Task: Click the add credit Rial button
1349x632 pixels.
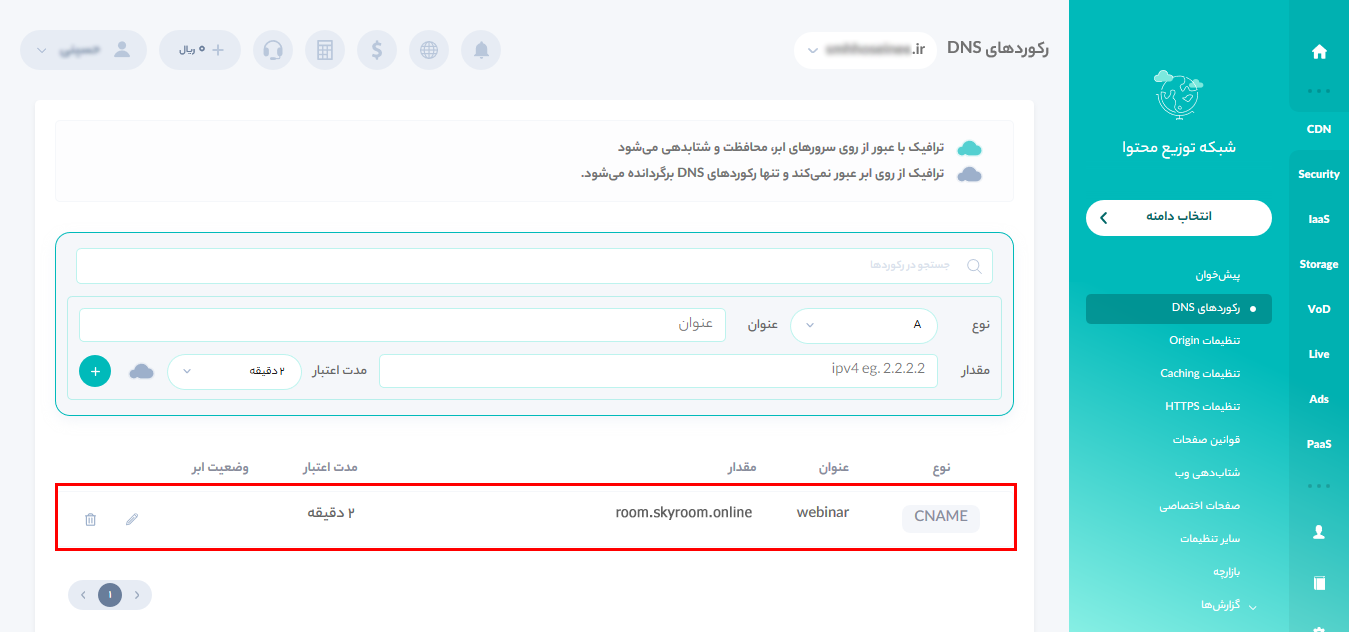Action: pyautogui.click(x=200, y=50)
